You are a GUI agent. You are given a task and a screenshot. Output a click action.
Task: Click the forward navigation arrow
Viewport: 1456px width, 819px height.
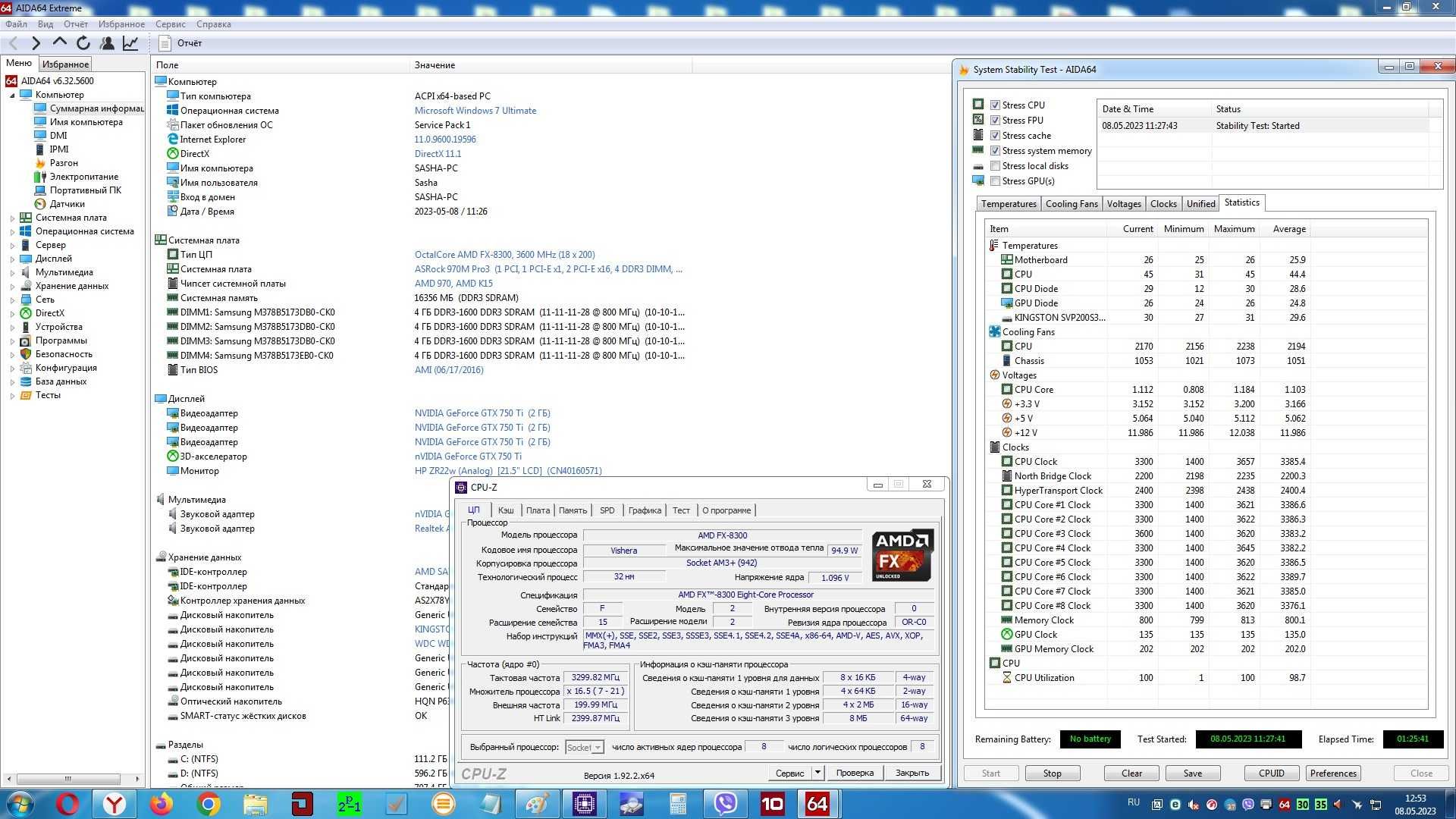coord(36,43)
